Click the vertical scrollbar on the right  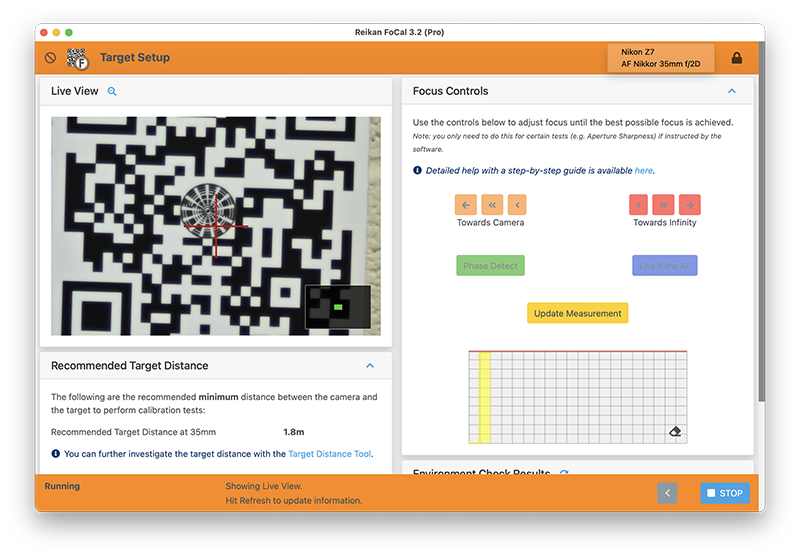point(762,222)
